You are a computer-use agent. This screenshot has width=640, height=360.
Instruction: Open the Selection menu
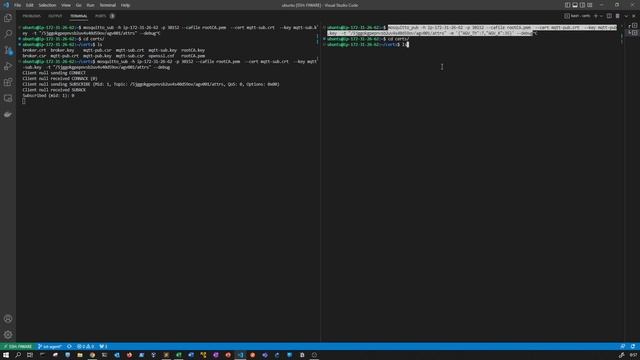click(x=47, y=5)
